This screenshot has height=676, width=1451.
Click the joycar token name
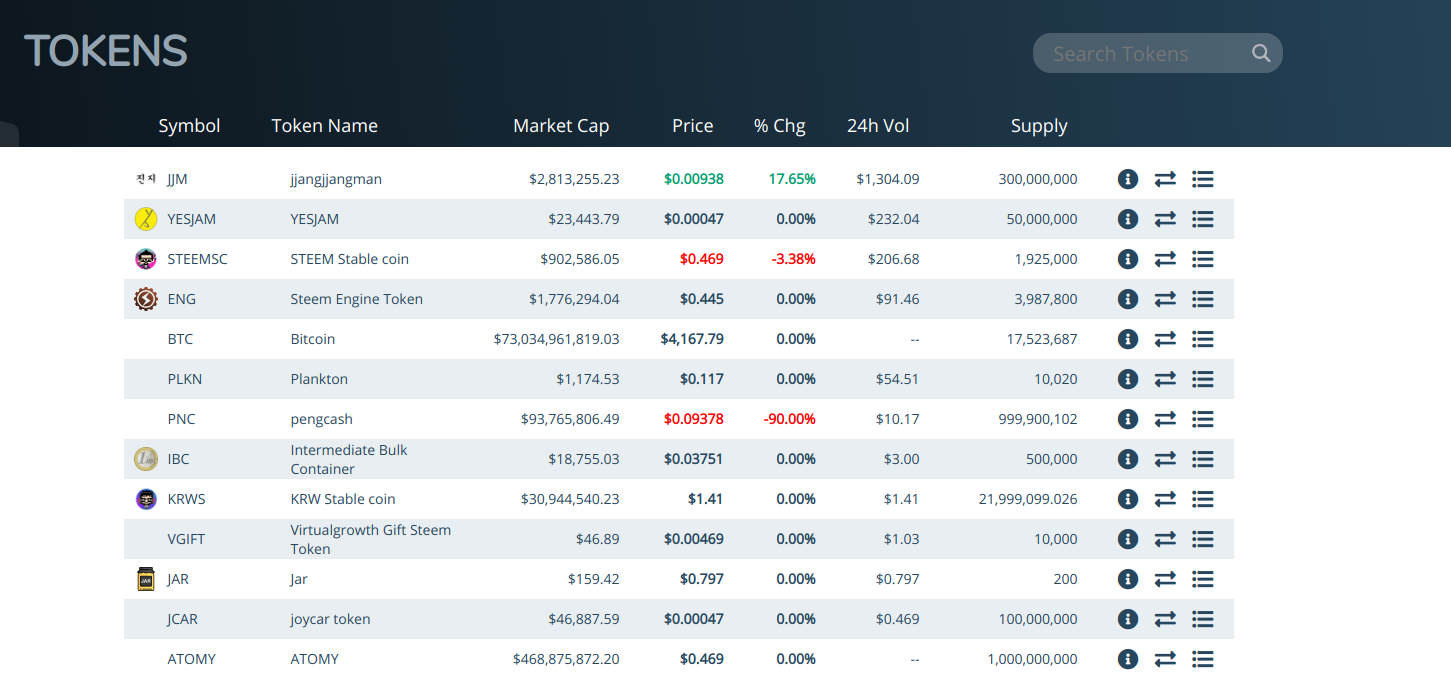(331, 619)
